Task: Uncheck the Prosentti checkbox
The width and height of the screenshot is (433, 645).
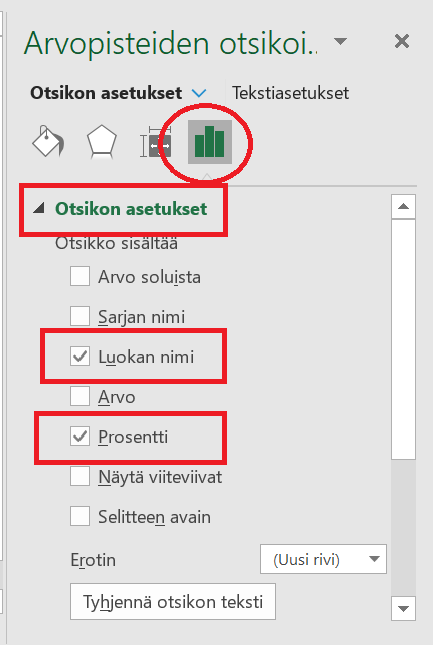Action: click(x=80, y=436)
